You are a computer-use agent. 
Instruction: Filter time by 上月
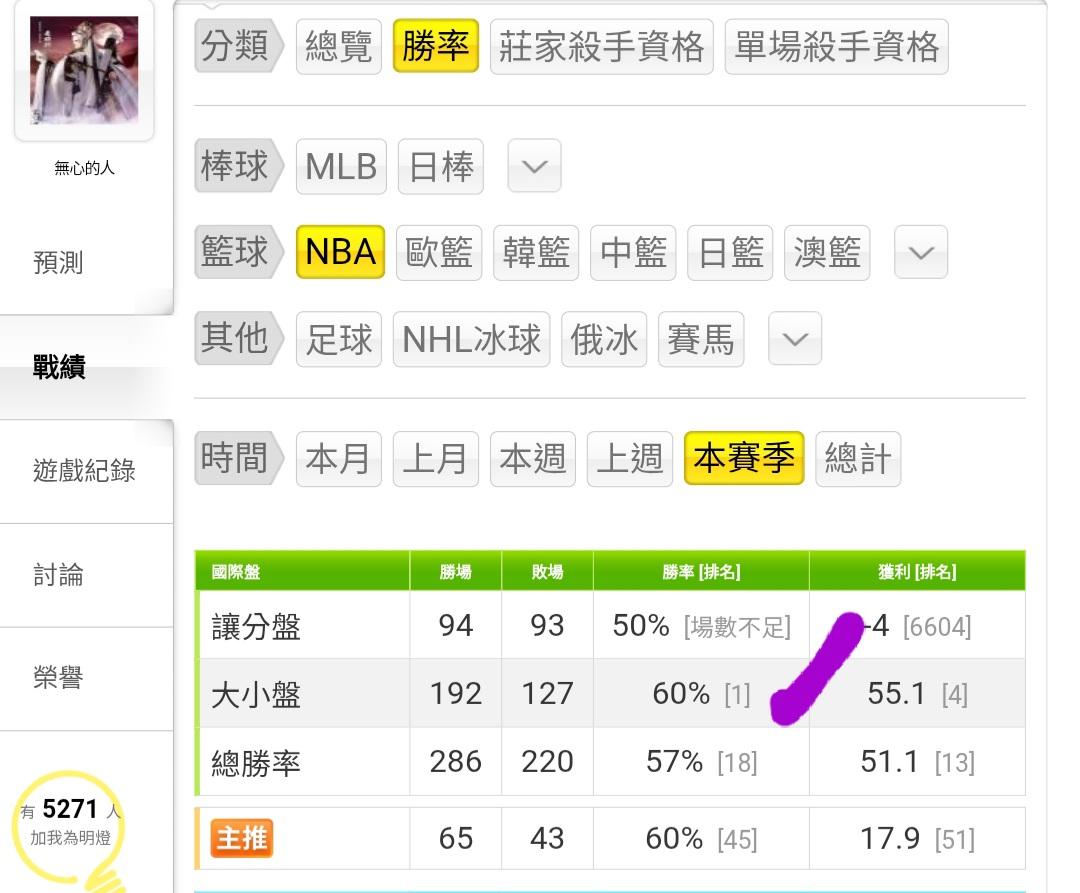[435, 459]
